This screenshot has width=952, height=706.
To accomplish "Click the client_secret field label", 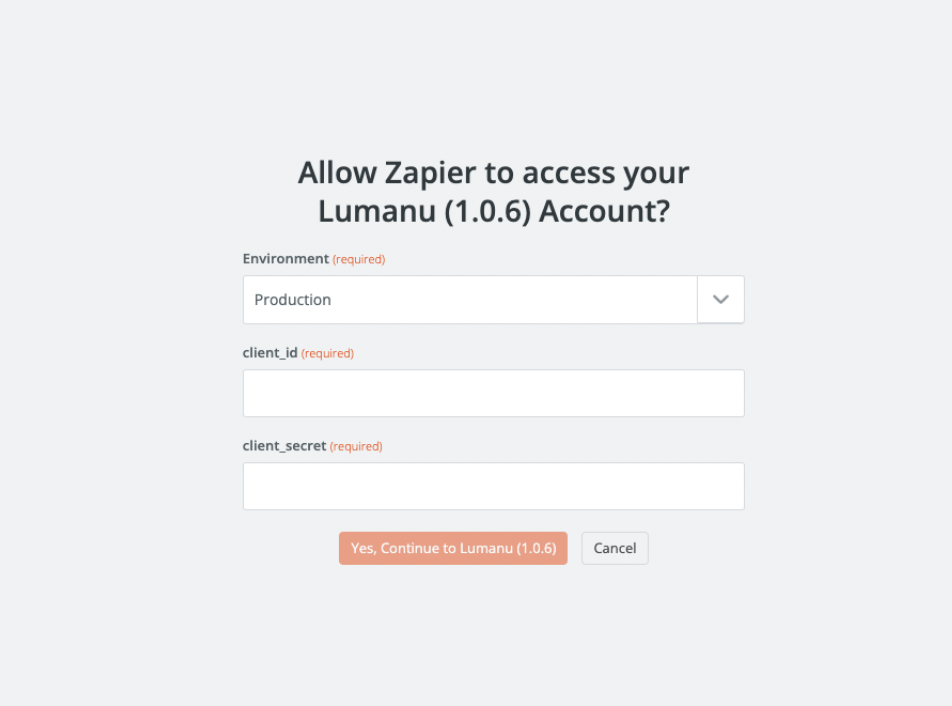I will (x=284, y=446).
